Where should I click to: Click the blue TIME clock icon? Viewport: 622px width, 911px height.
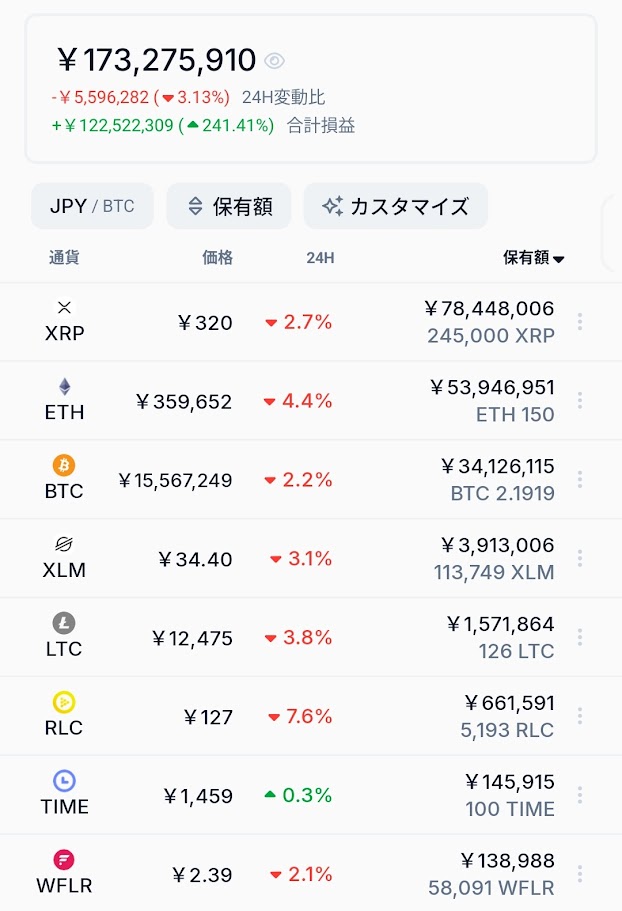64,780
